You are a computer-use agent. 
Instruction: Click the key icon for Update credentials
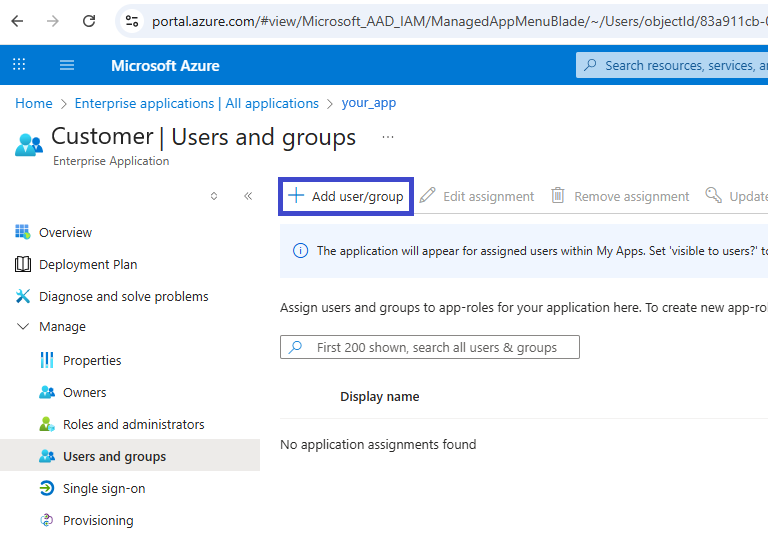[x=713, y=195]
